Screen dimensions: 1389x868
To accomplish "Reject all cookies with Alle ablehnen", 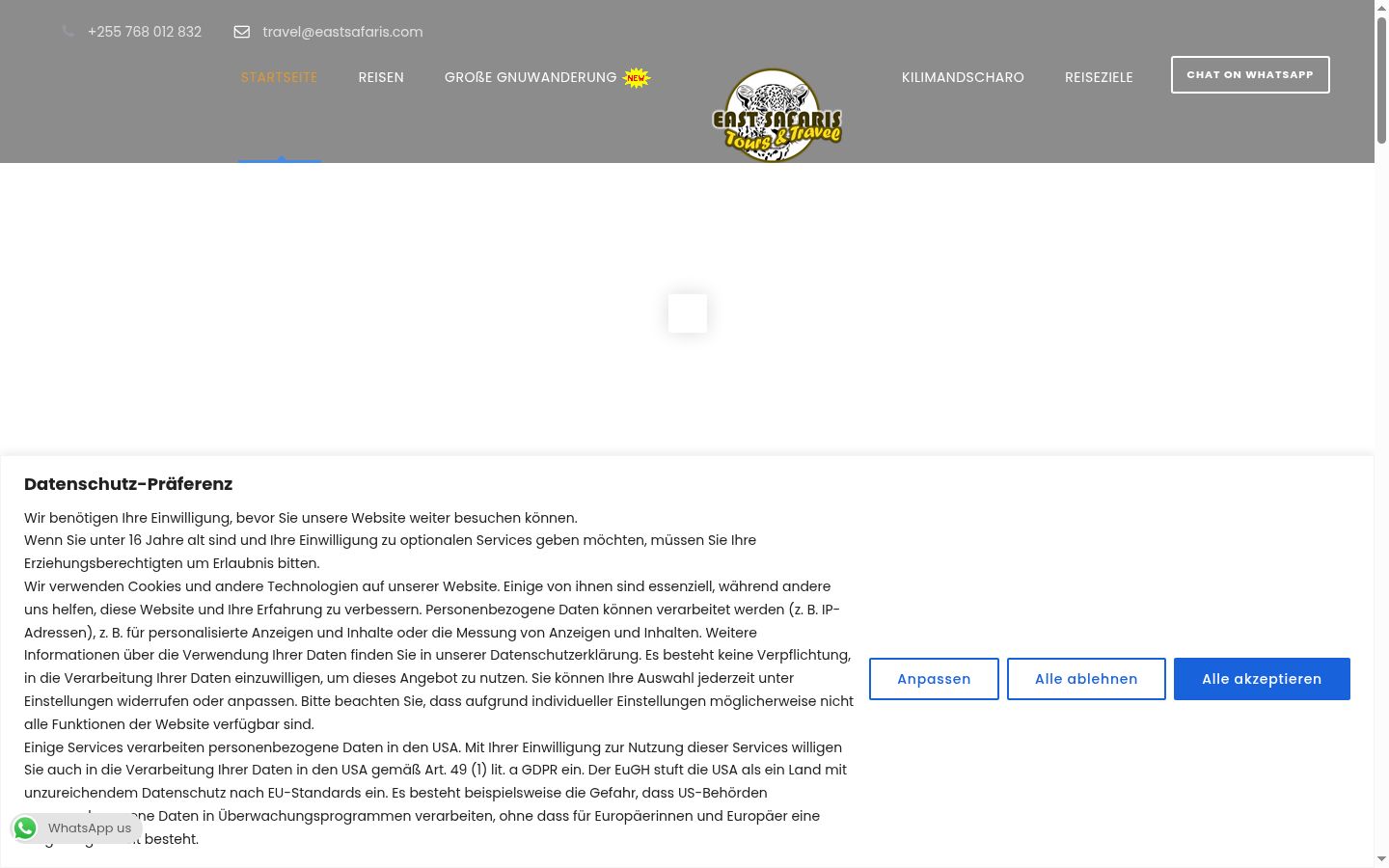I will coord(1086,679).
